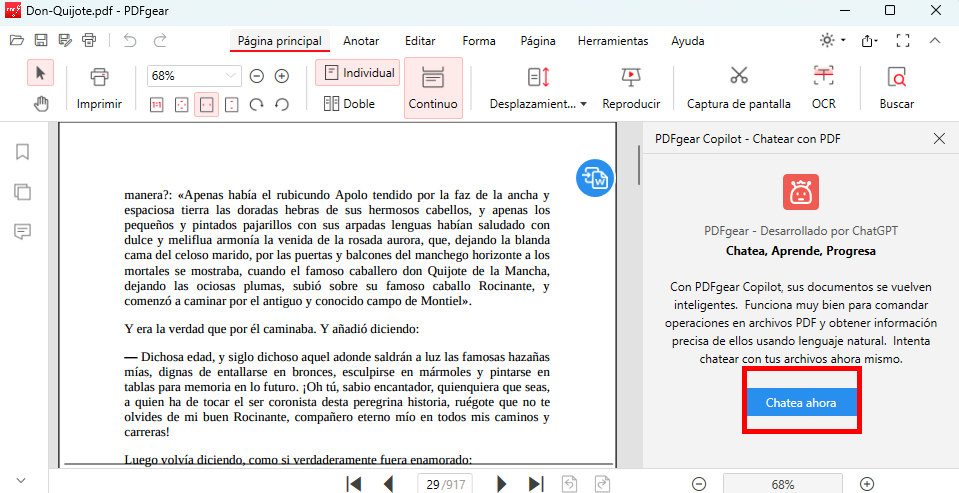The height and width of the screenshot is (493, 959).
Task: Go to the next page arrow
Action: [x=502, y=484]
